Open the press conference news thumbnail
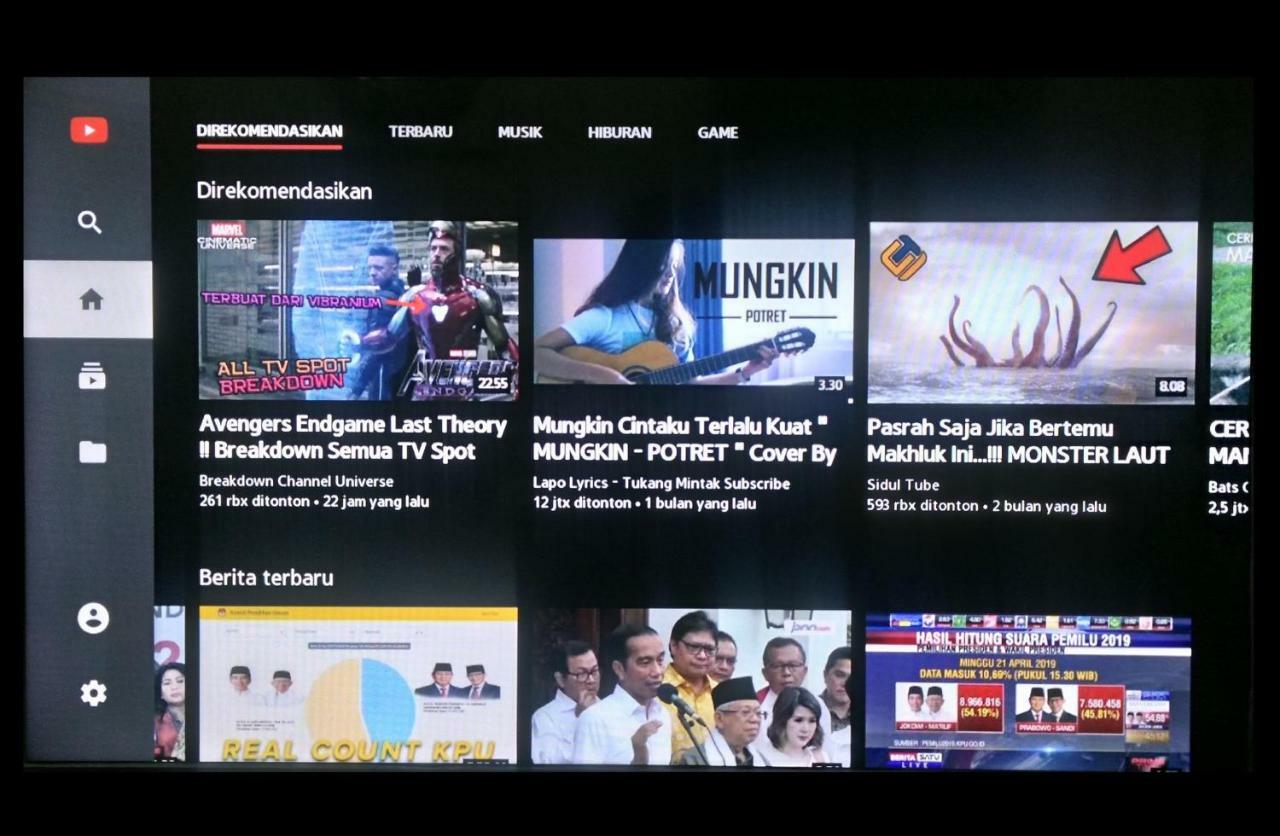1280x836 pixels. [x=691, y=688]
